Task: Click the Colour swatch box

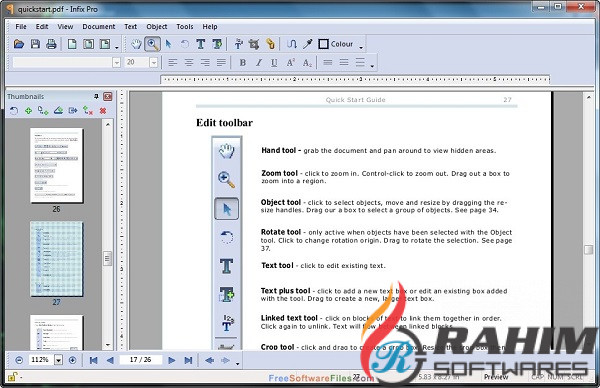Action: tap(323, 44)
